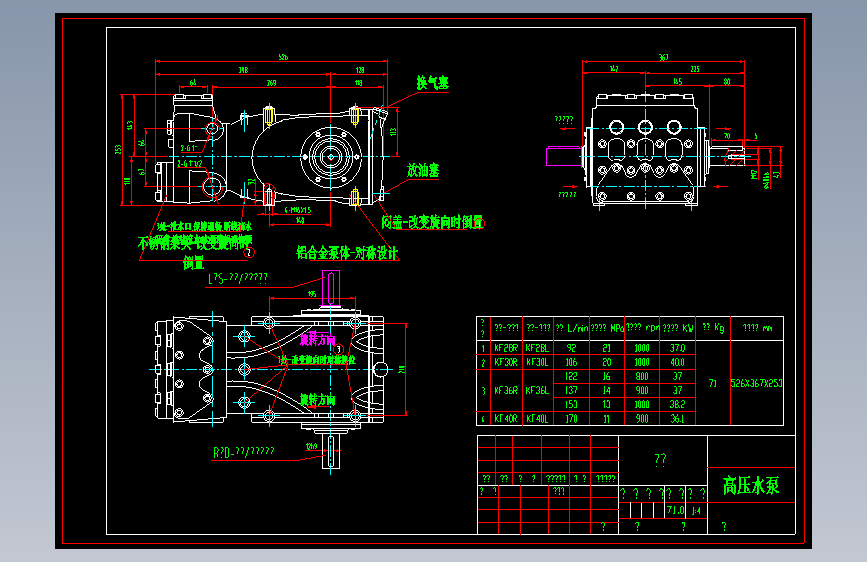Select the KW column header
This screenshot has width=867, height=562.
click(x=678, y=328)
